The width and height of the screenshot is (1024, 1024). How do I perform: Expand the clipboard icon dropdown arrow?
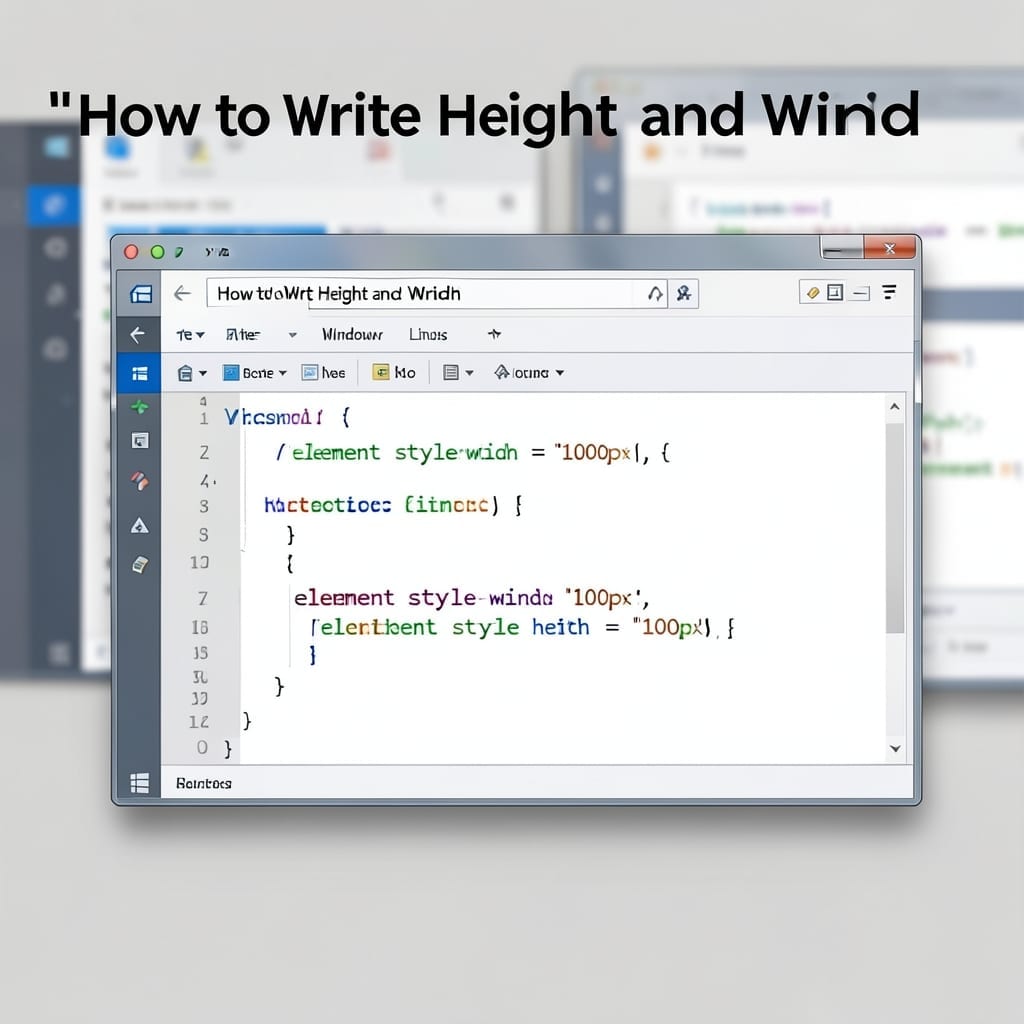pos(202,374)
